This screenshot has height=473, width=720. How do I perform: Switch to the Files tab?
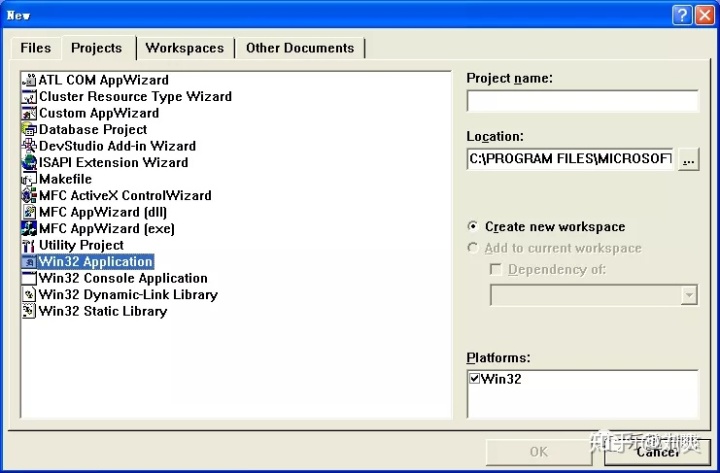click(x=36, y=48)
